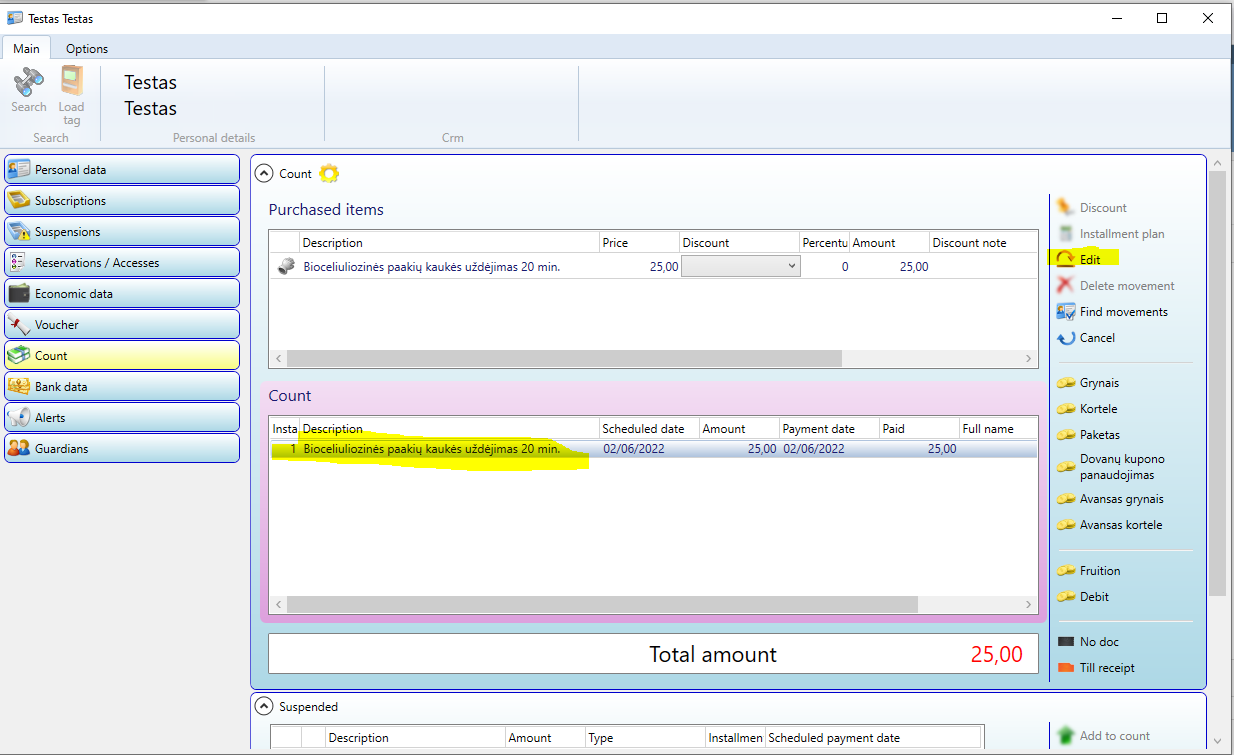The image size is (1234, 755).
Task: Select the Count table row 1 description
Action: 431,449
